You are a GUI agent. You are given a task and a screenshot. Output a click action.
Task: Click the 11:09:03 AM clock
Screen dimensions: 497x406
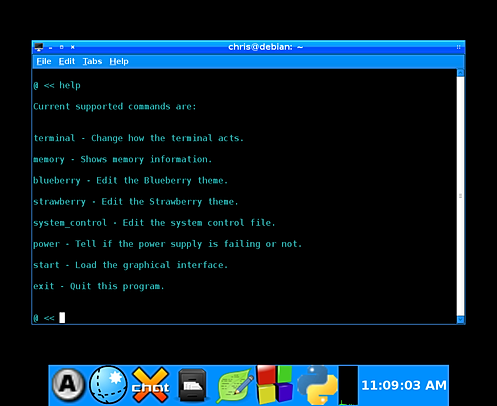pyautogui.click(x=404, y=385)
